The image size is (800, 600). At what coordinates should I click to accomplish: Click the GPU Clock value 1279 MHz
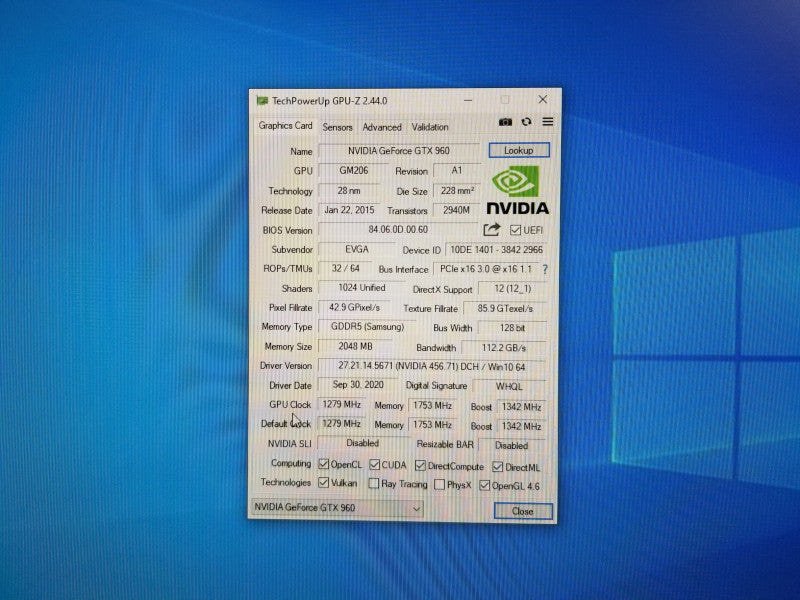point(341,405)
